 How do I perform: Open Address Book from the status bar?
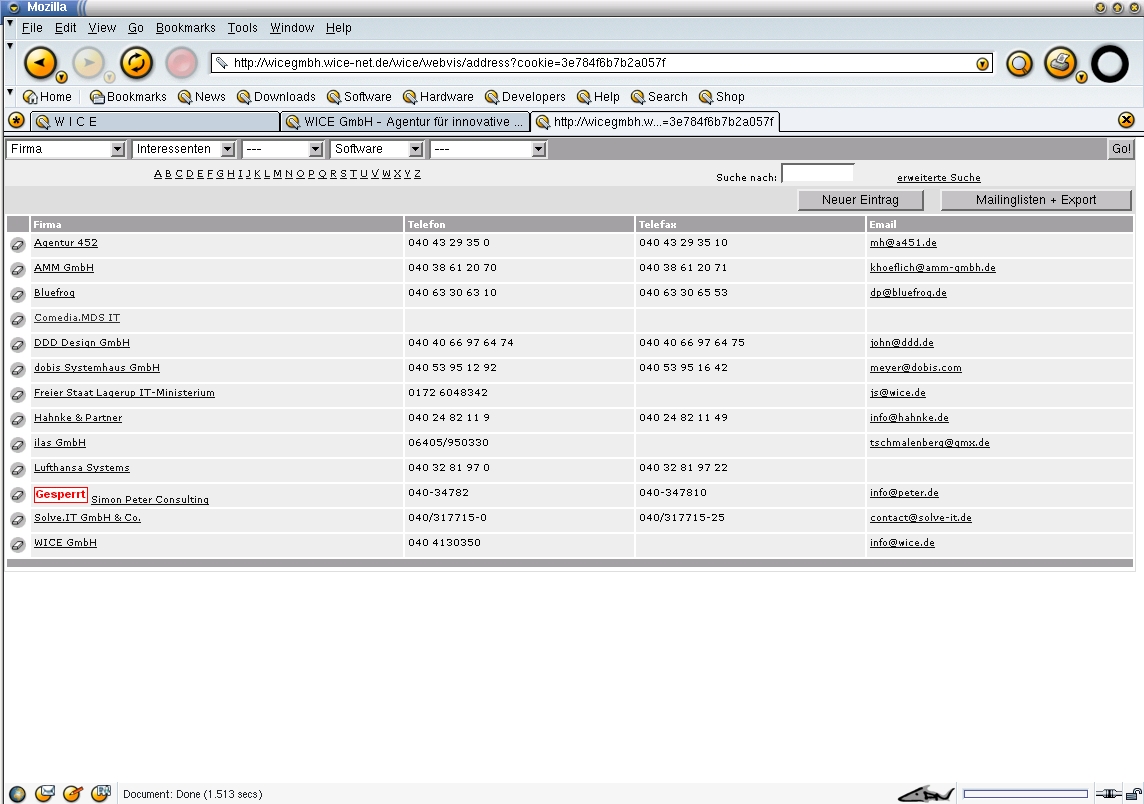click(x=101, y=794)
